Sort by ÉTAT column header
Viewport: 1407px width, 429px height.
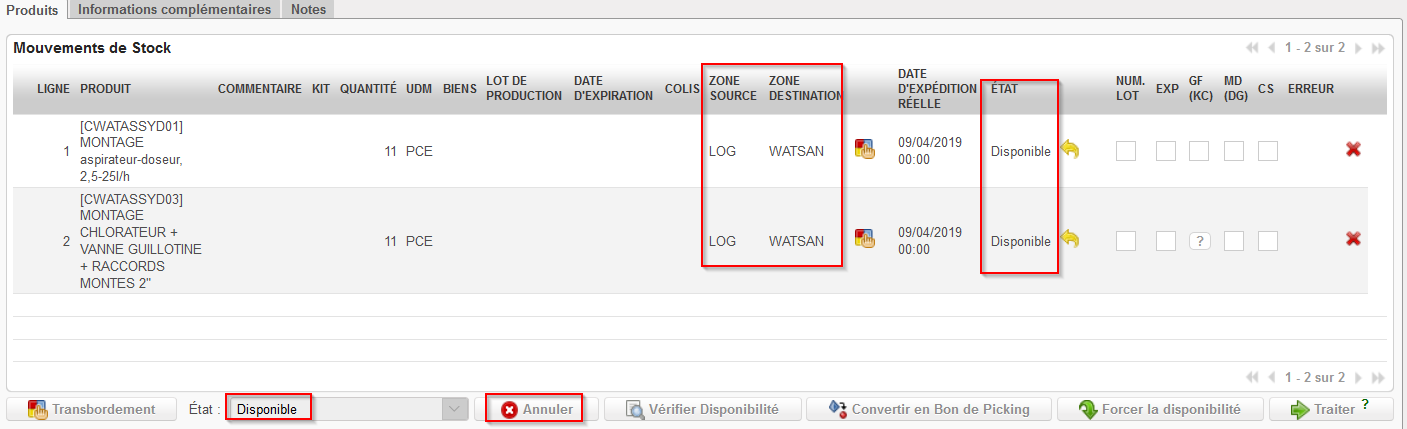(1004, 89)
